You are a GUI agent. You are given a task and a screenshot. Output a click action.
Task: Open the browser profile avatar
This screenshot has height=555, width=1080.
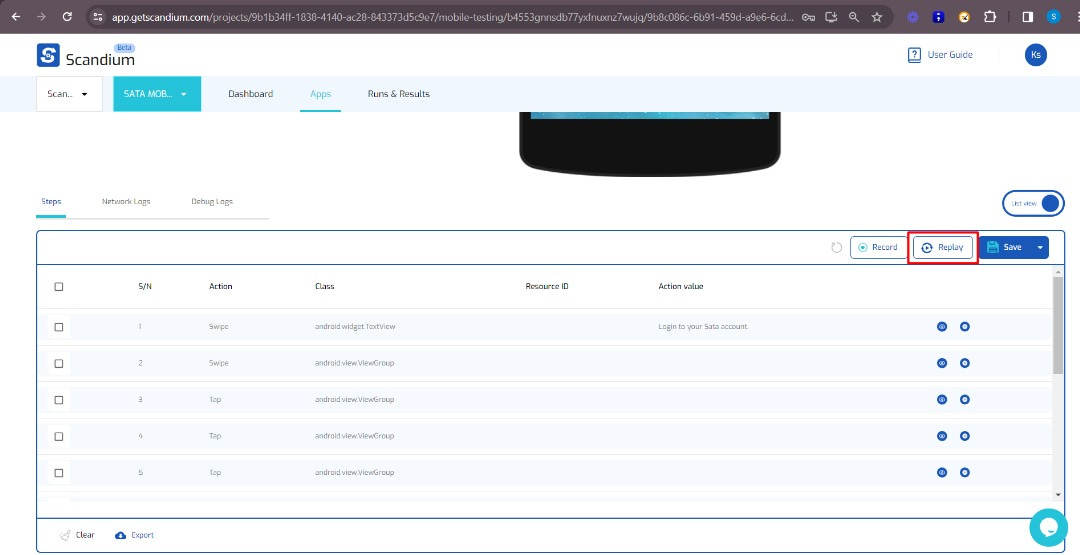coord(1053,17)
